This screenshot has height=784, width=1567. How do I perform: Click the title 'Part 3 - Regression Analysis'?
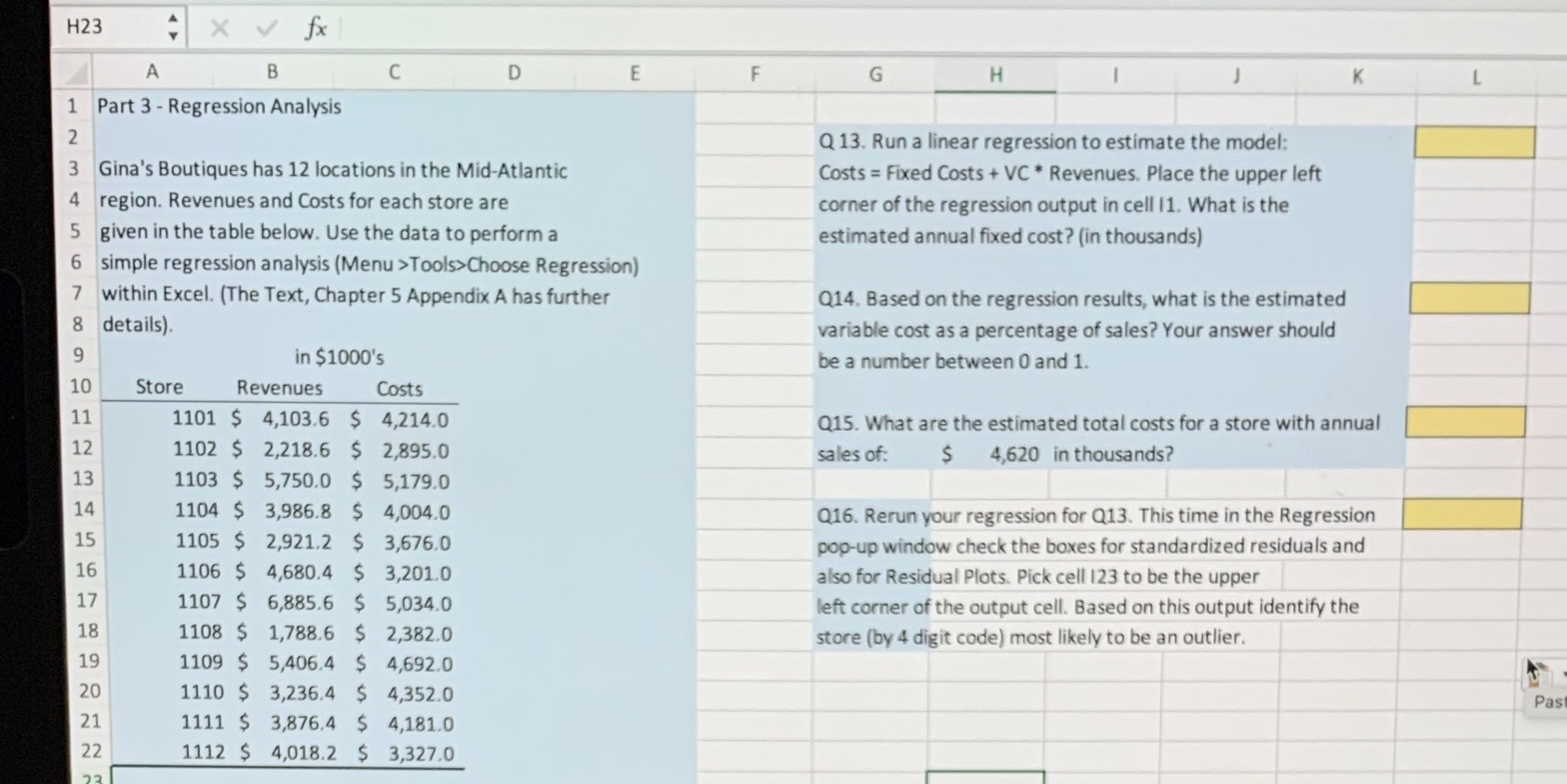220,106
